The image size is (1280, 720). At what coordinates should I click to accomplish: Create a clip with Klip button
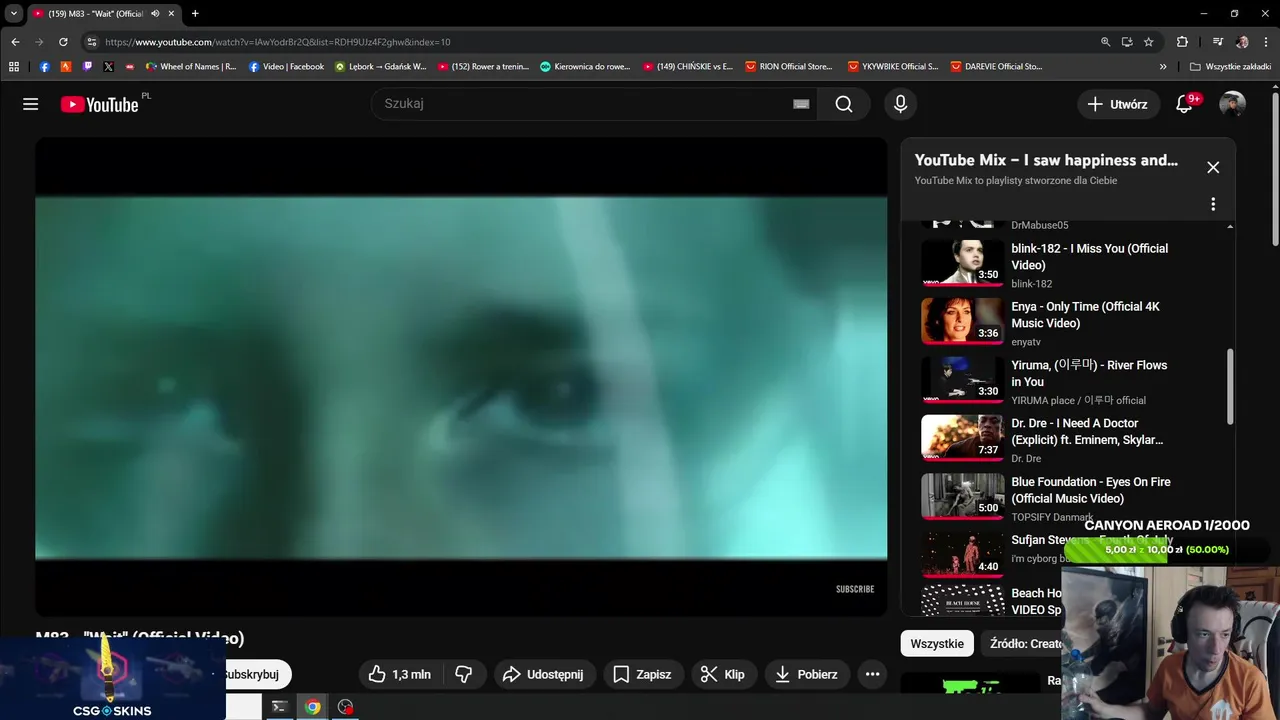pyautogui.click(x=722, y=674)
